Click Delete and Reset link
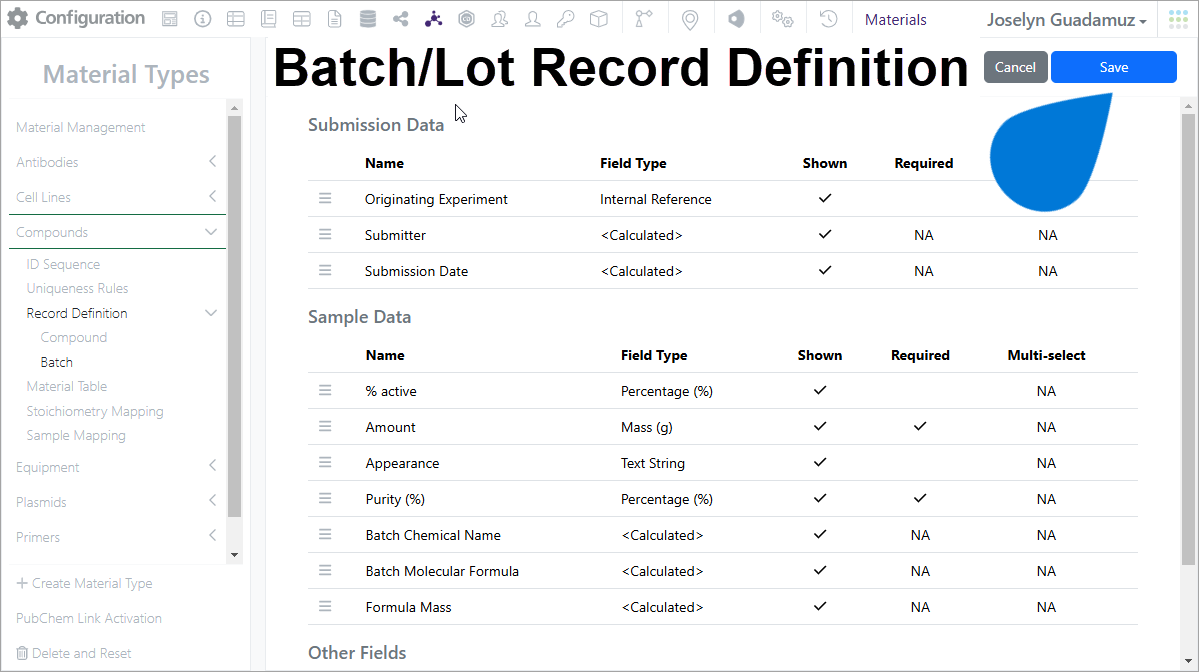1199x672 pixels. (x=74, y=653)
